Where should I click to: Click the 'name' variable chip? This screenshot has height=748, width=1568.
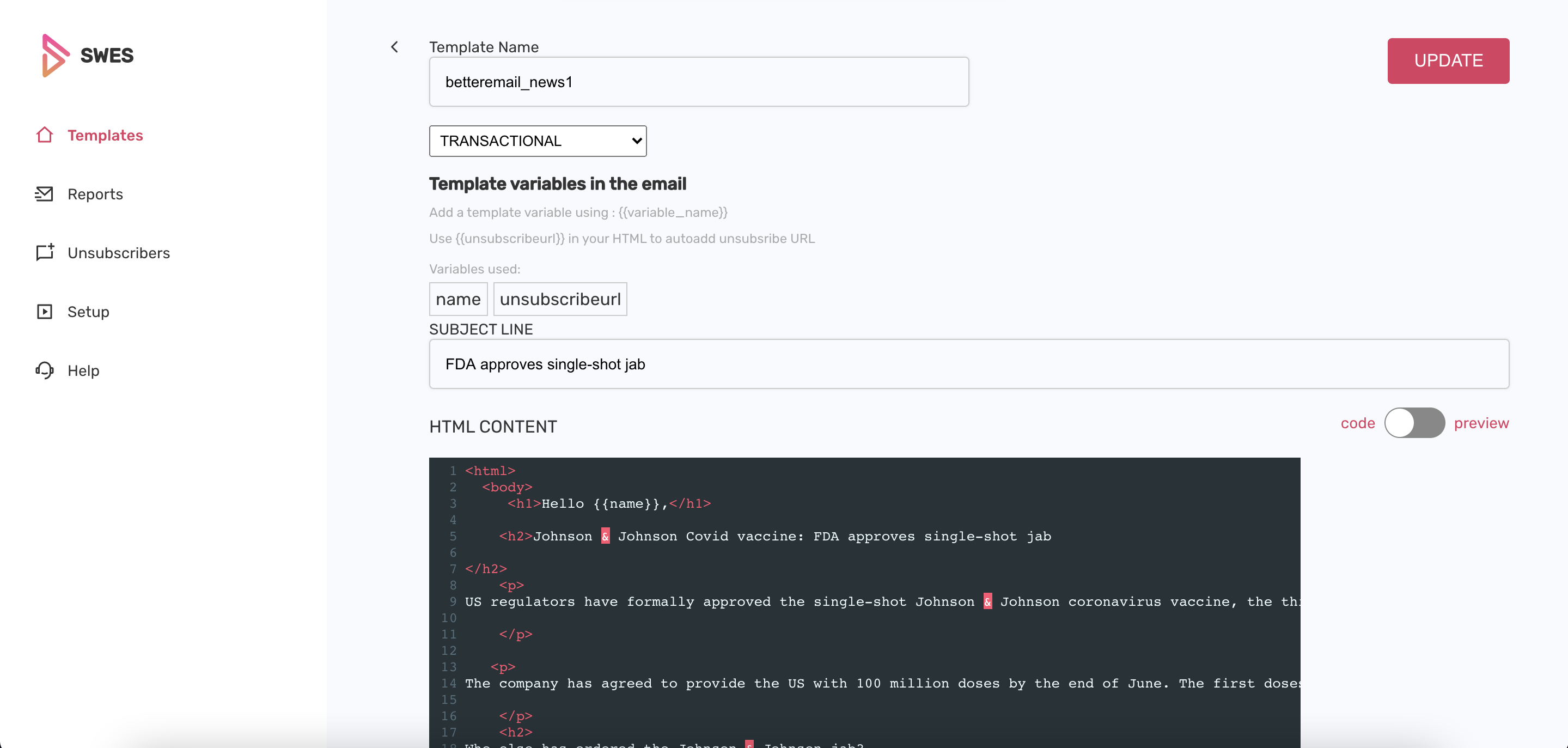coord(457,299)
